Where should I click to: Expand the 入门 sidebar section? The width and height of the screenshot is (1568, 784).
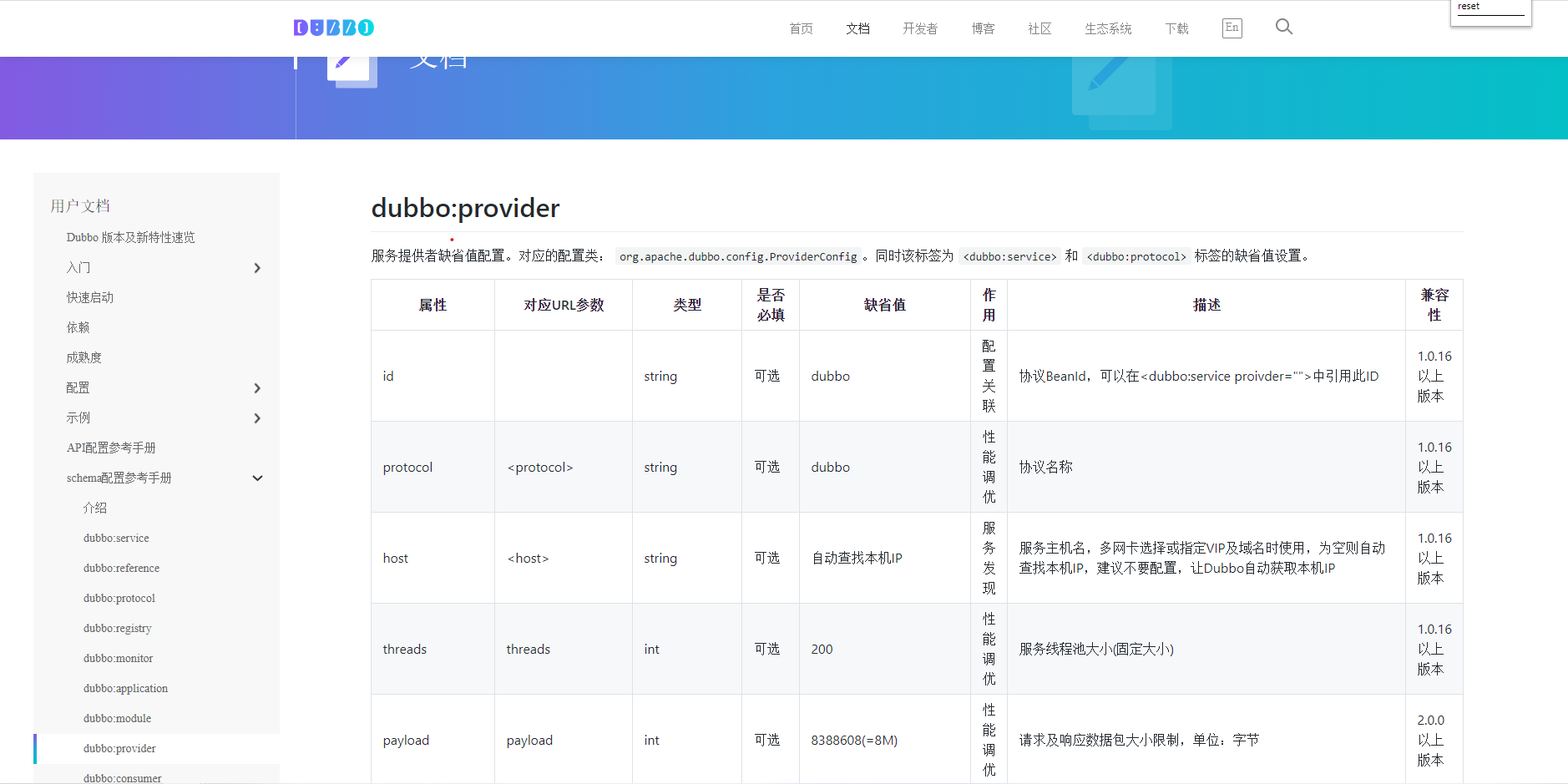257,268
